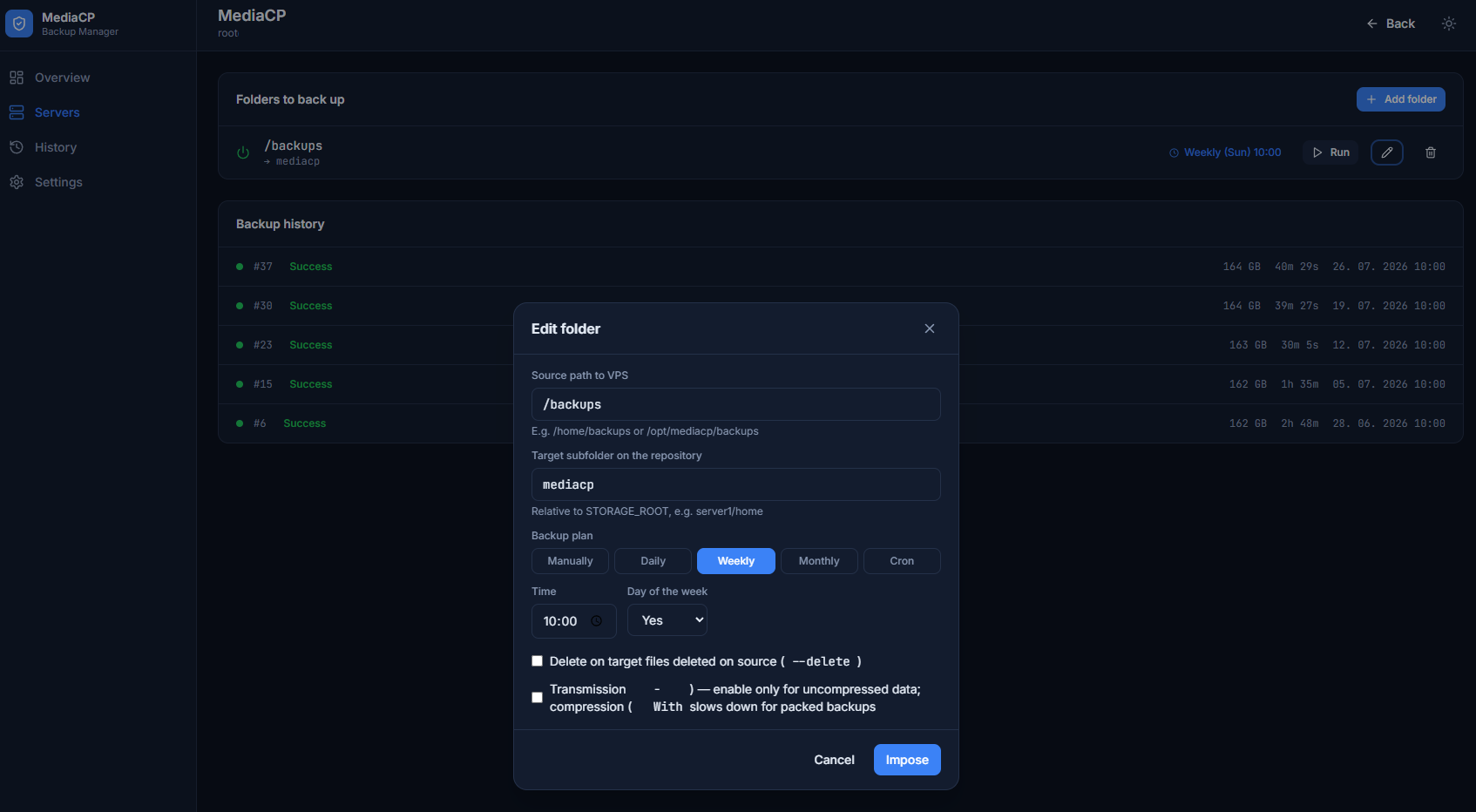The image size is (1476, 812).
Task: Select the Monthly backup plan
Action: click(819, 561)
